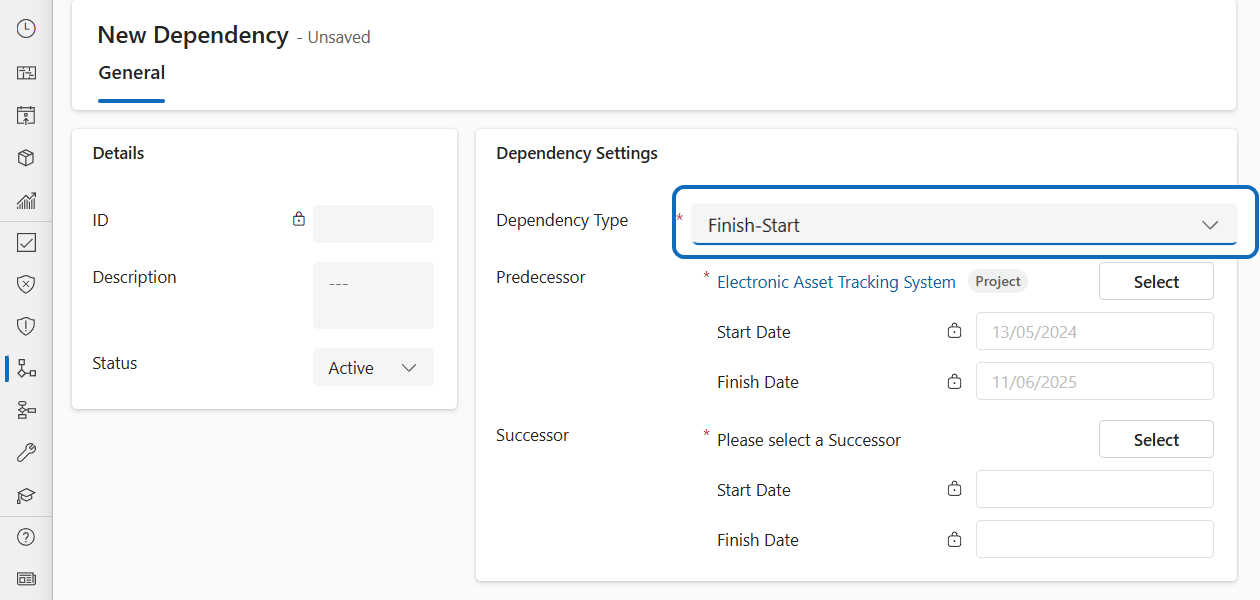Viewport: 1260px width, 600px height.
Task: Click the 3D box icon in sidebar
Action: click(x=26, y=158)
